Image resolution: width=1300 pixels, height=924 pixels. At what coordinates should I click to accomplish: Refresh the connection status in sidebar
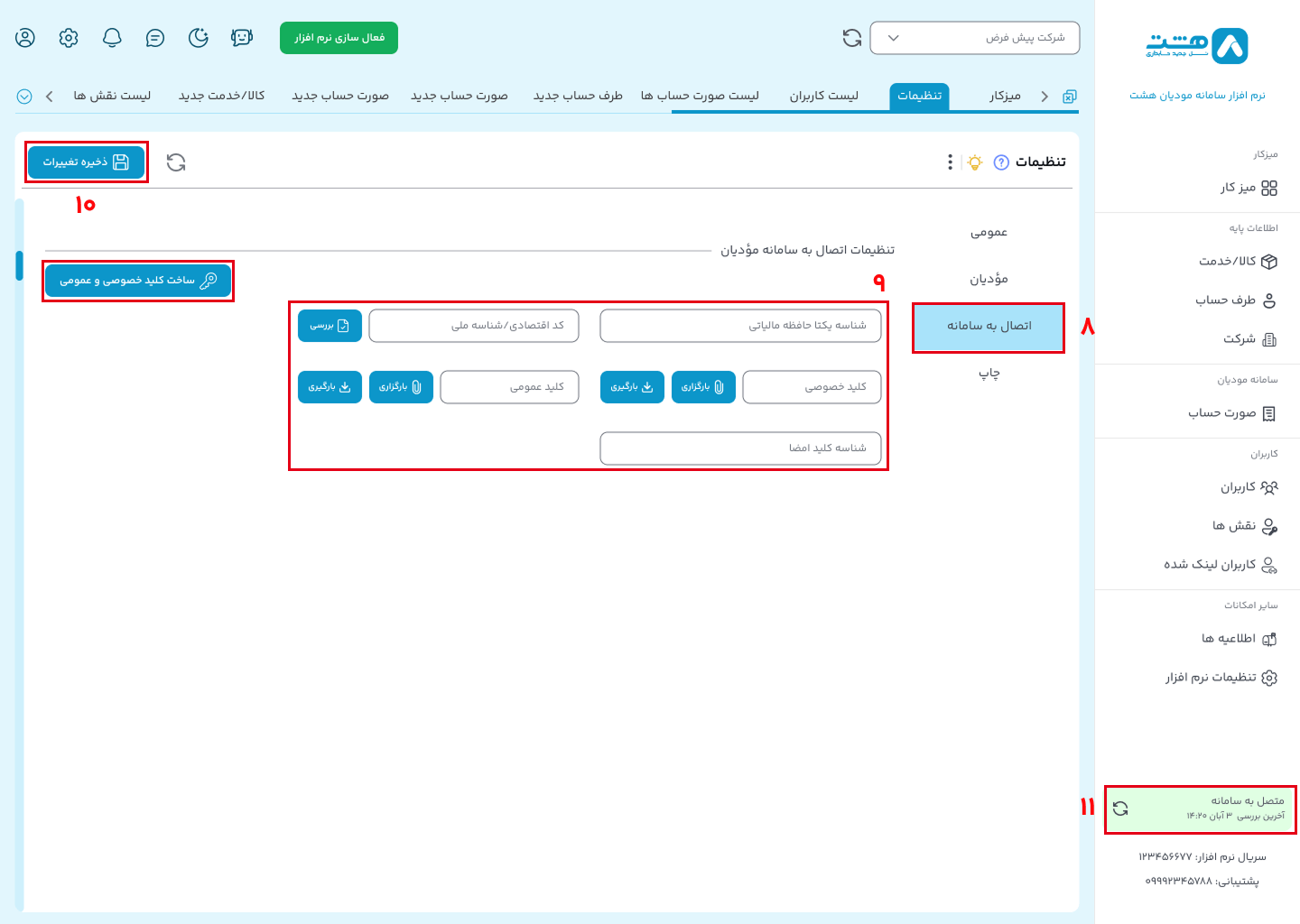click(1120, 808)
